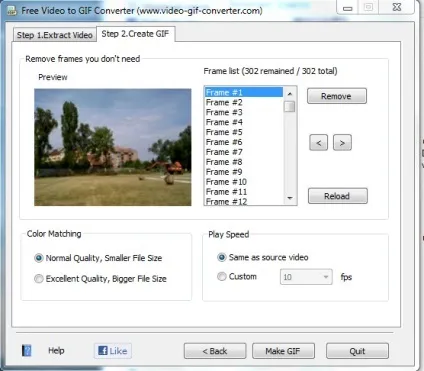424x371 pixels.
Task: Go to next frame with > button
Action: [x=342, y=143]
